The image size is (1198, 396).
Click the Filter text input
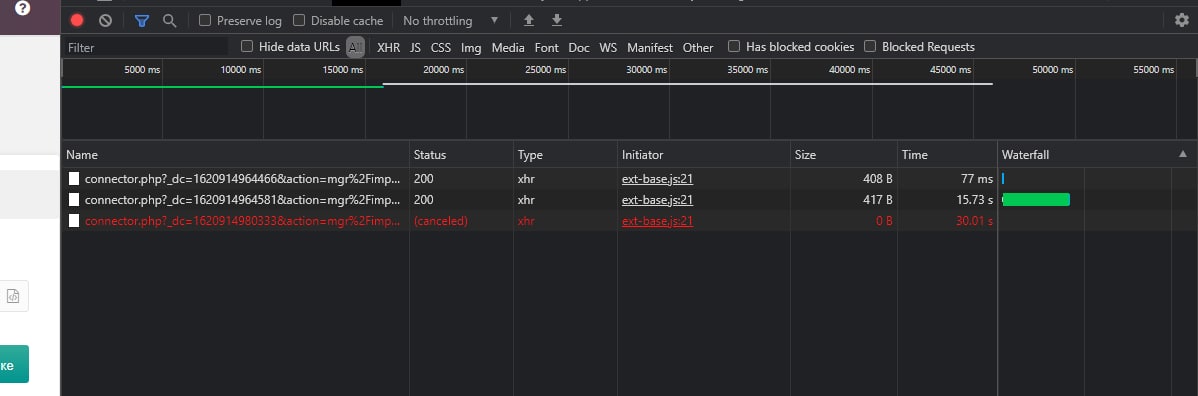click(145, 47)
